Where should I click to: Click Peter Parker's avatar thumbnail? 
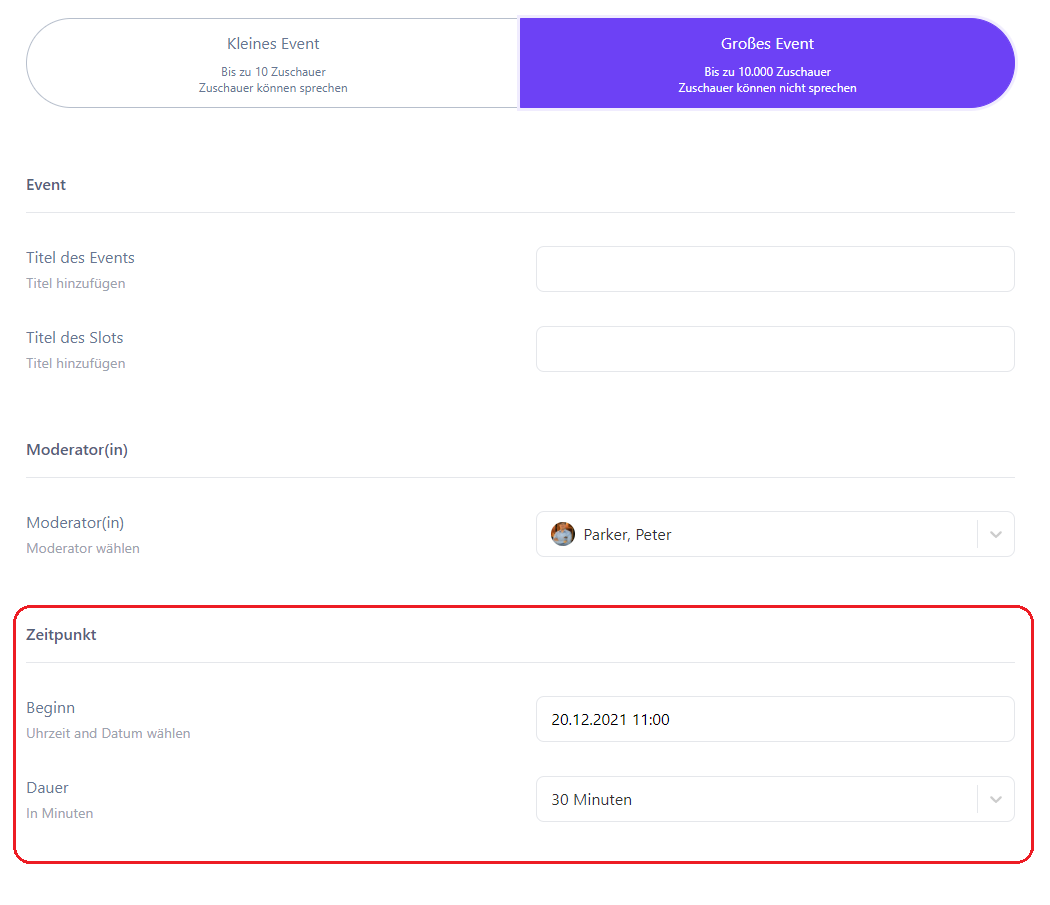[x=563, y=535]
